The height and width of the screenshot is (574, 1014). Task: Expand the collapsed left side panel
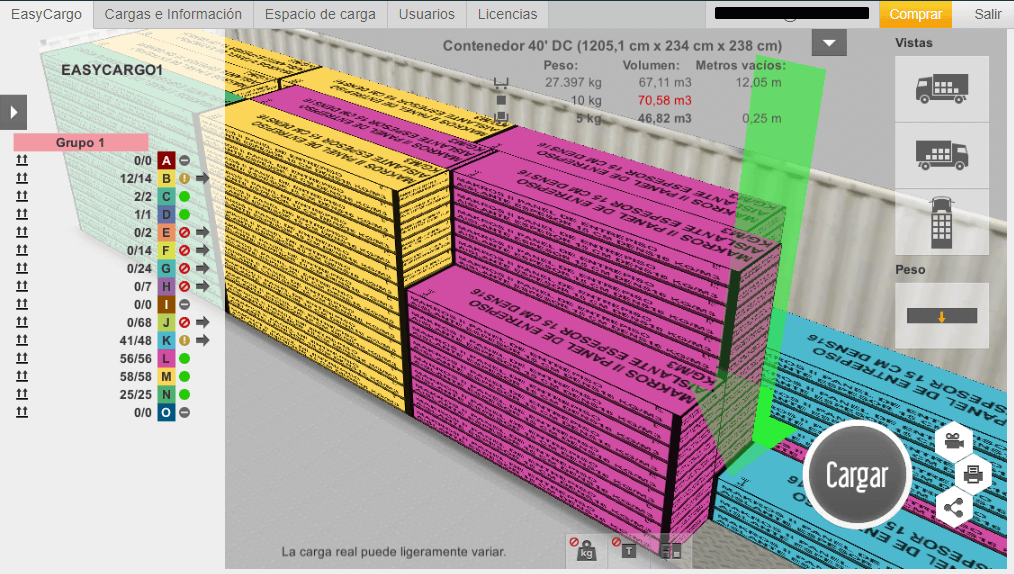point(13,111)
